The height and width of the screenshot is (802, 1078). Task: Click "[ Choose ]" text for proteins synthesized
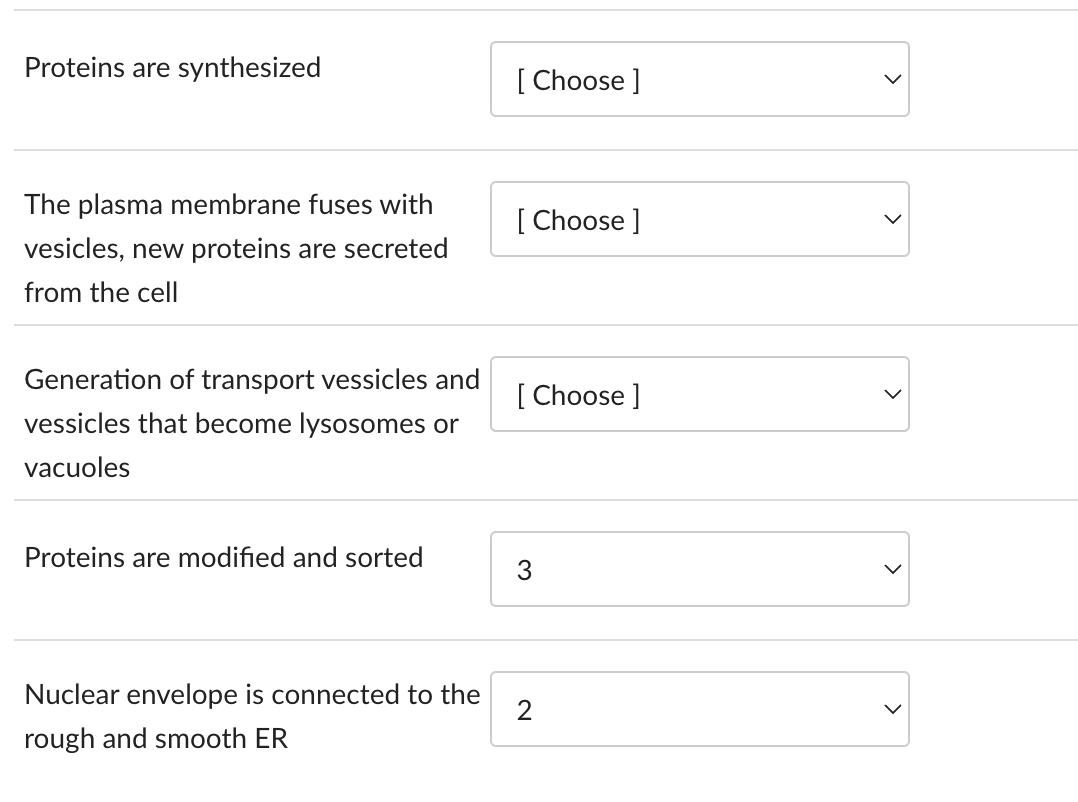click(x=579, y=80)
